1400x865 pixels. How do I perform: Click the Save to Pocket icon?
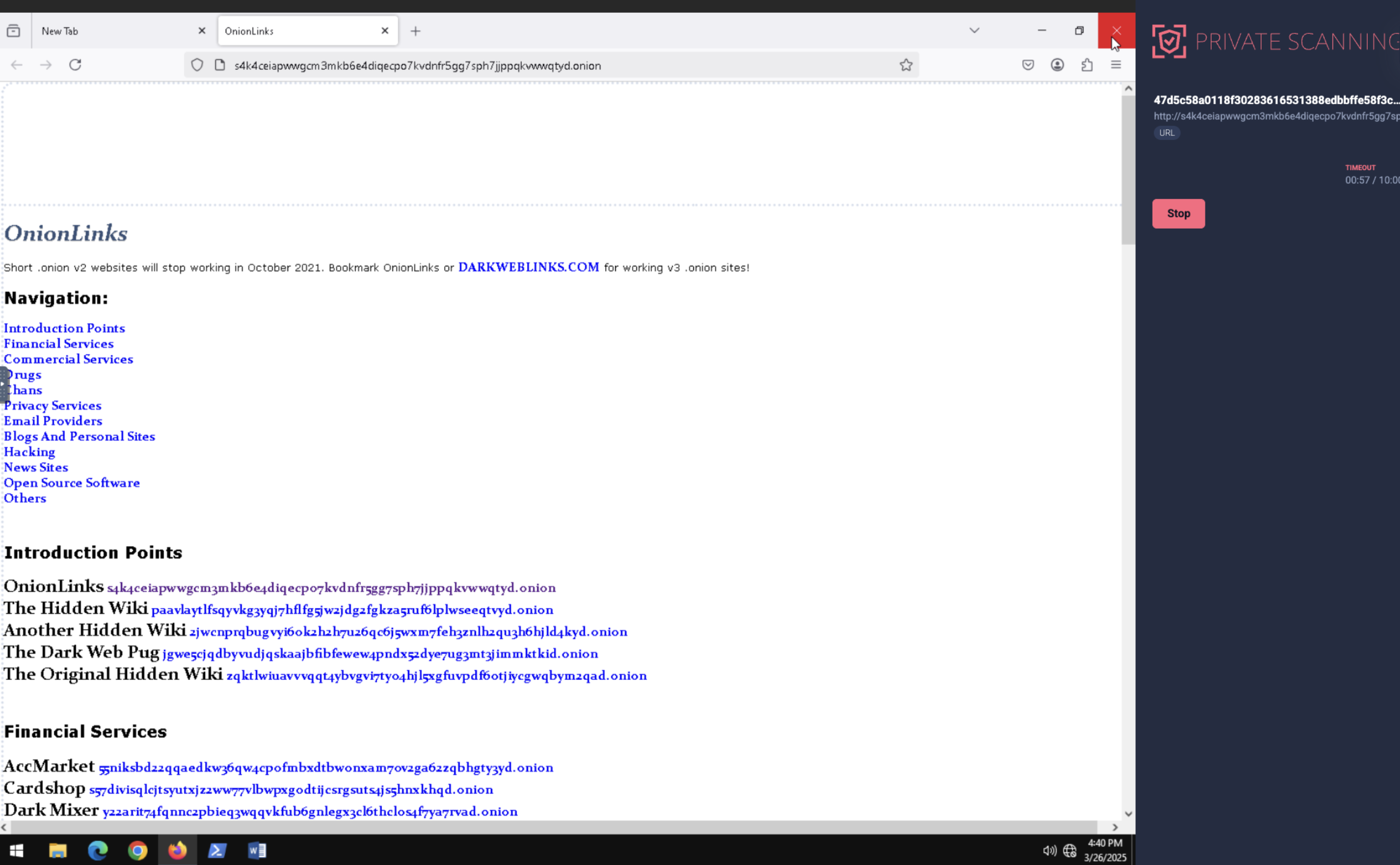1028,65
